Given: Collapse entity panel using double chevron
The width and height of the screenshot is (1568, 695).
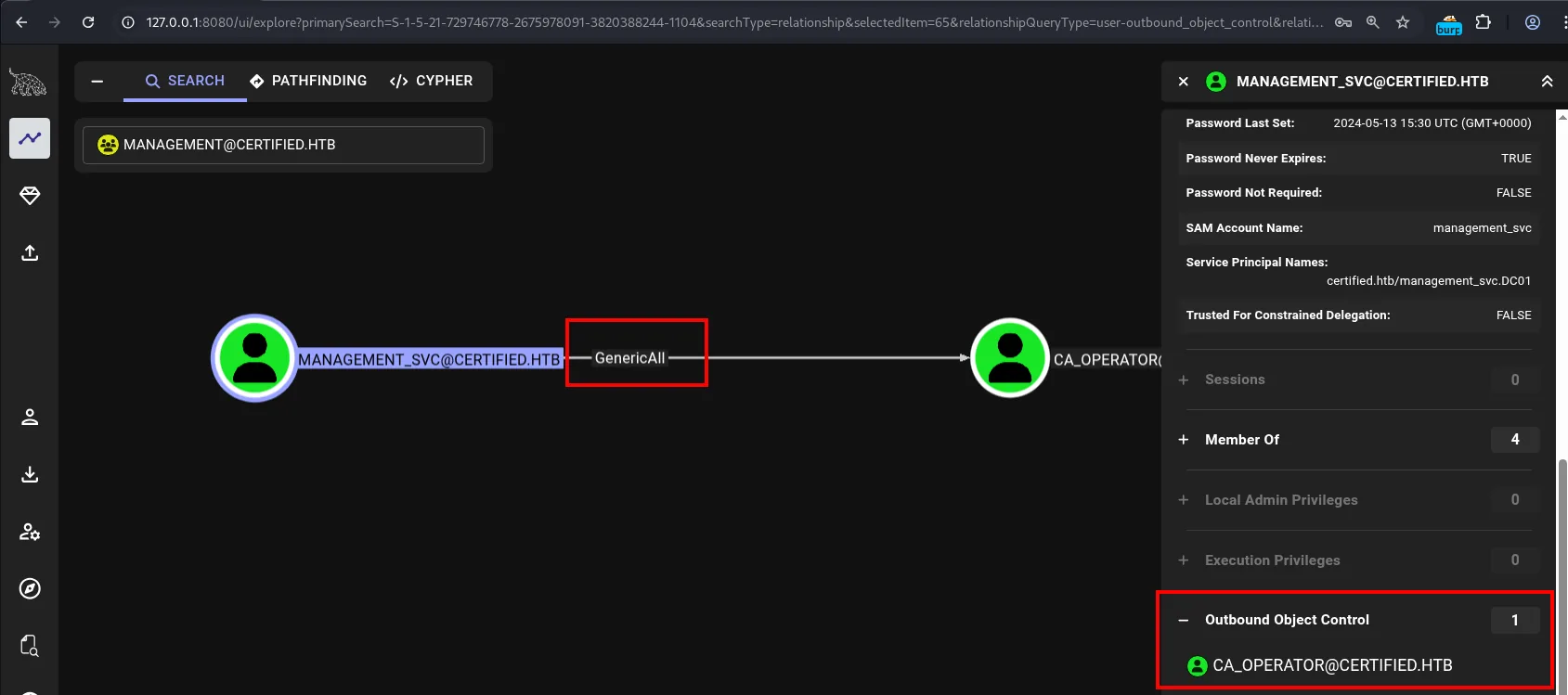Looking at the screenshot, I should coord(1547,82).
